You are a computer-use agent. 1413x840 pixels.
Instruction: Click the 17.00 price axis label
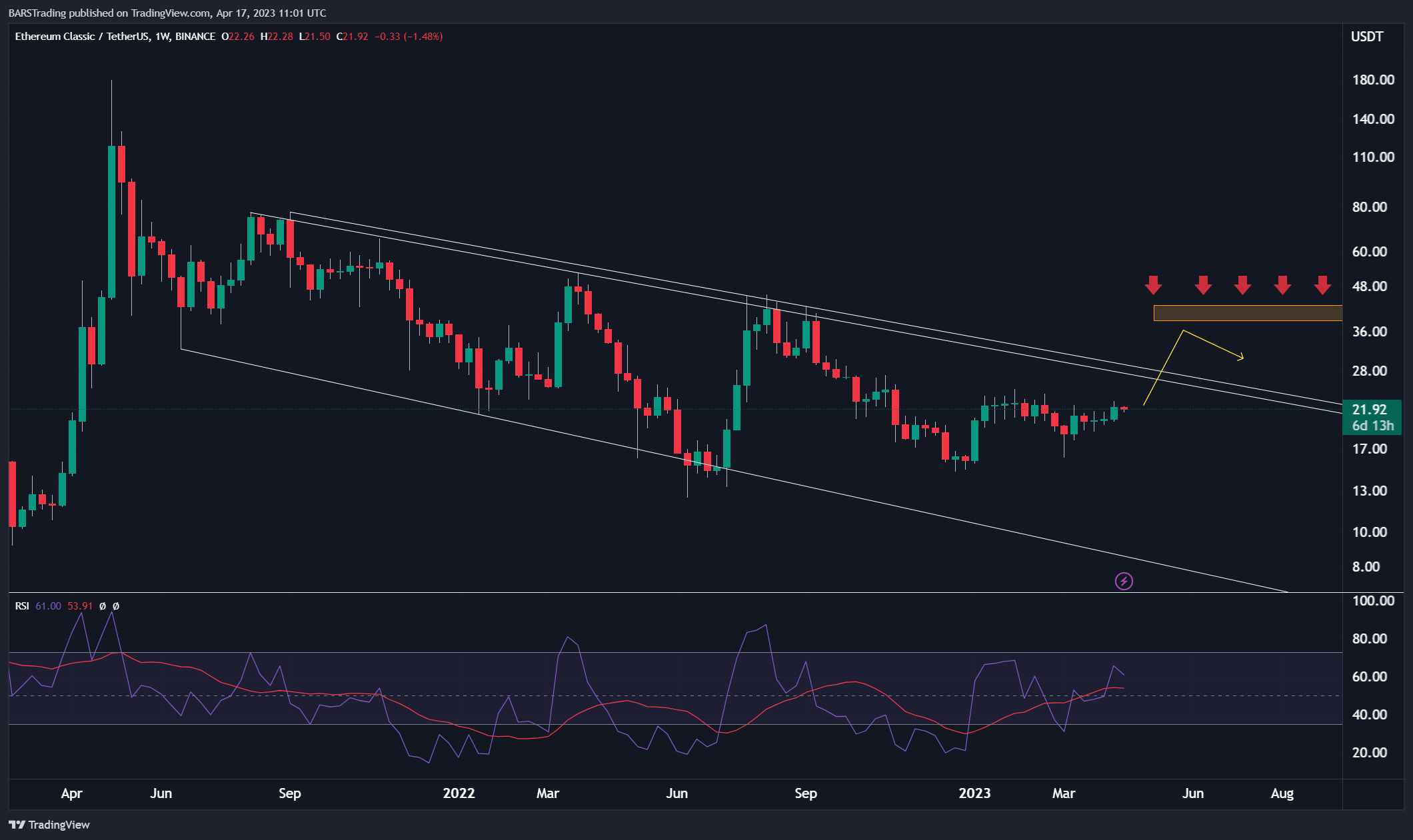click(1370, 449)
